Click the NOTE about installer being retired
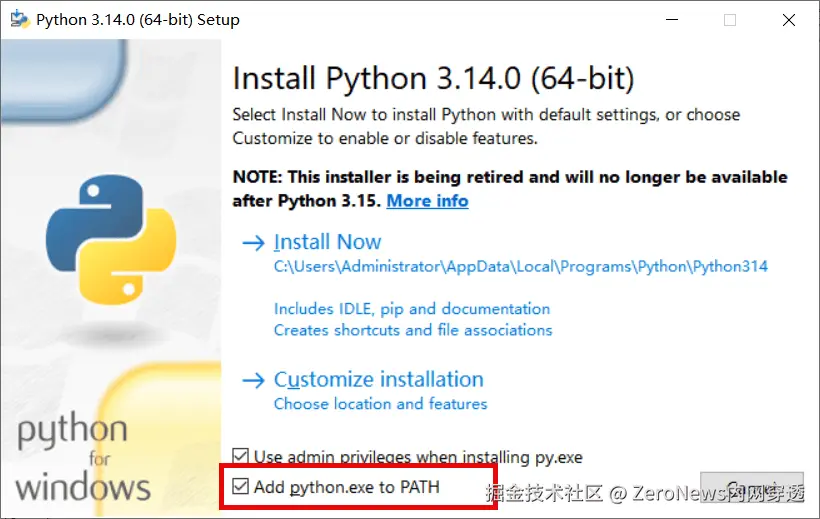 click(x=510, y=189)
